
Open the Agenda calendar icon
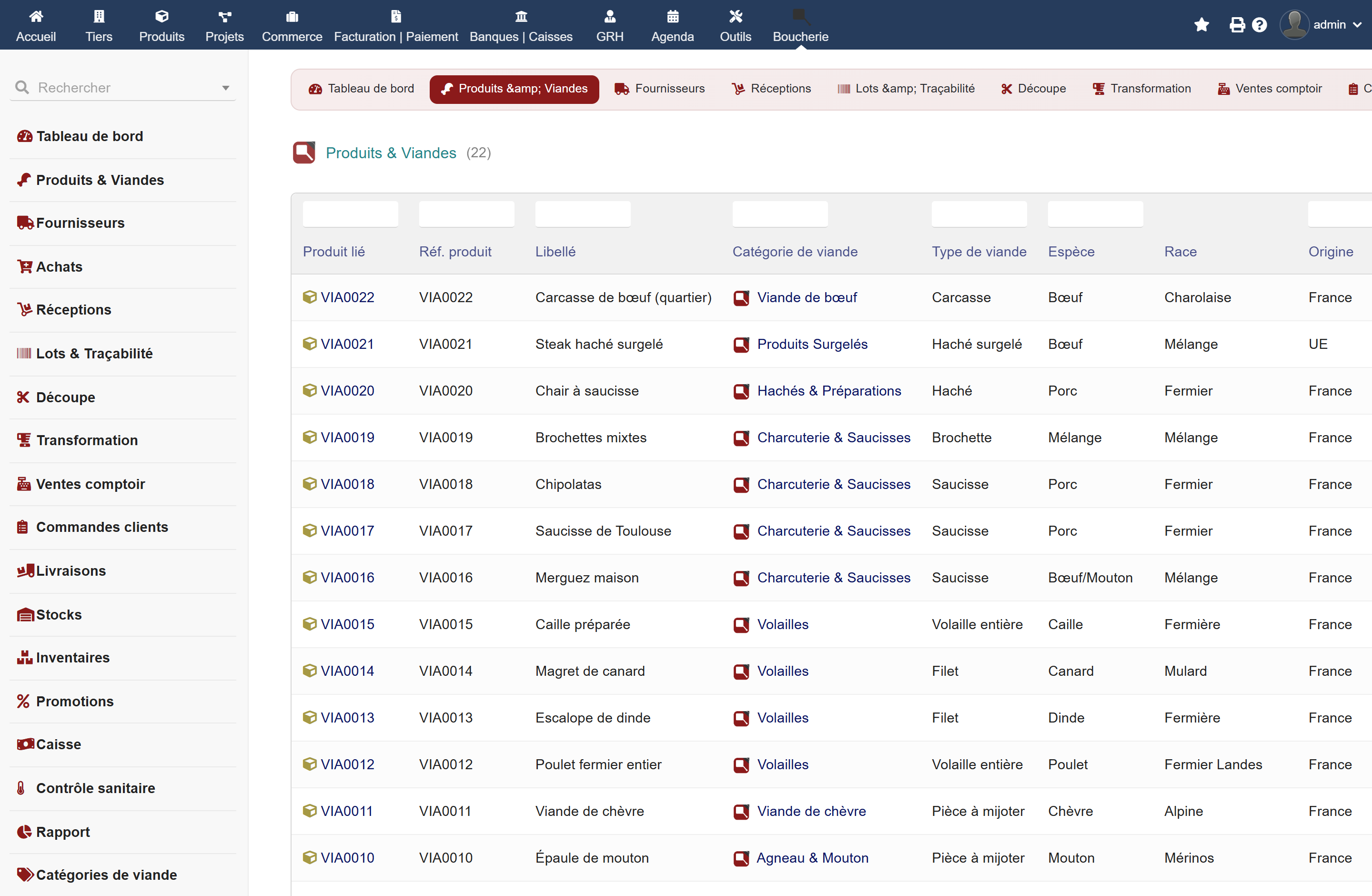(x=672, y=16)
